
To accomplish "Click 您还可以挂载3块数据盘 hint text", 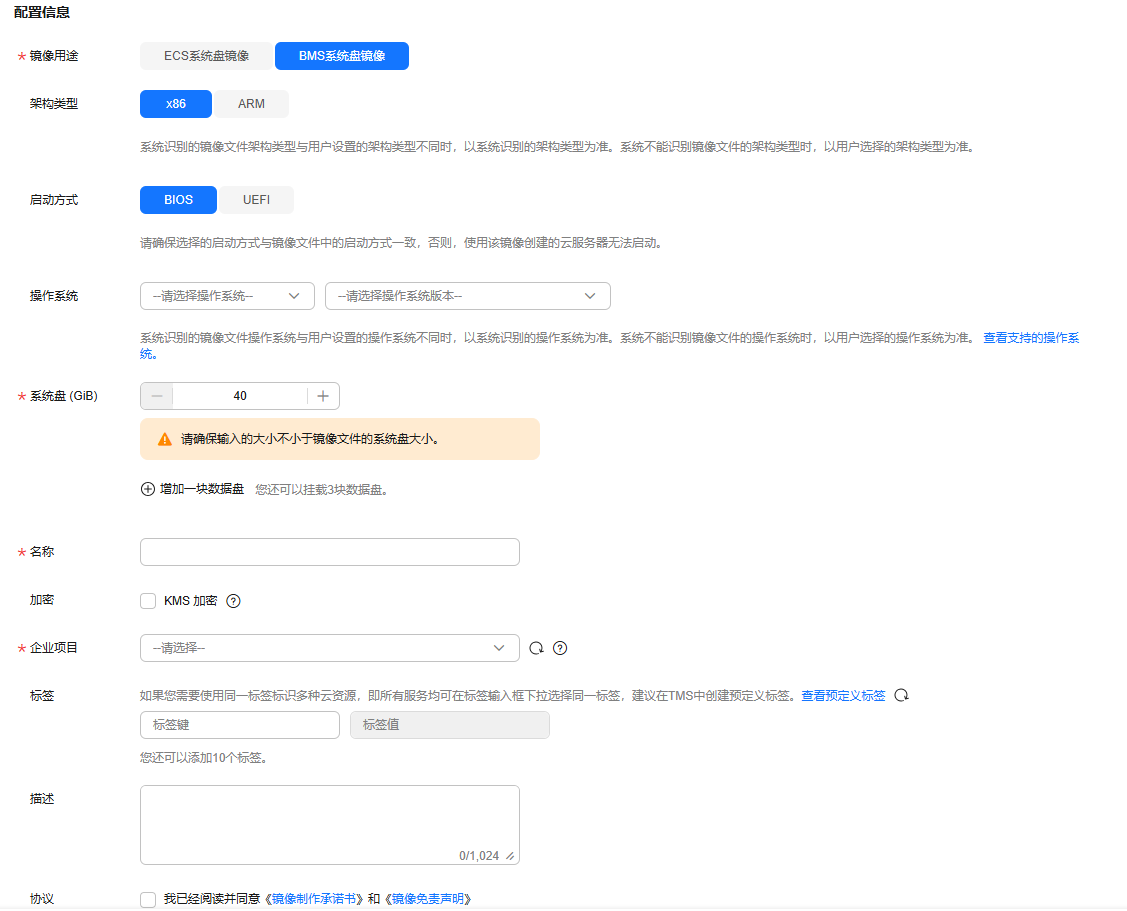I will [321, 490].
